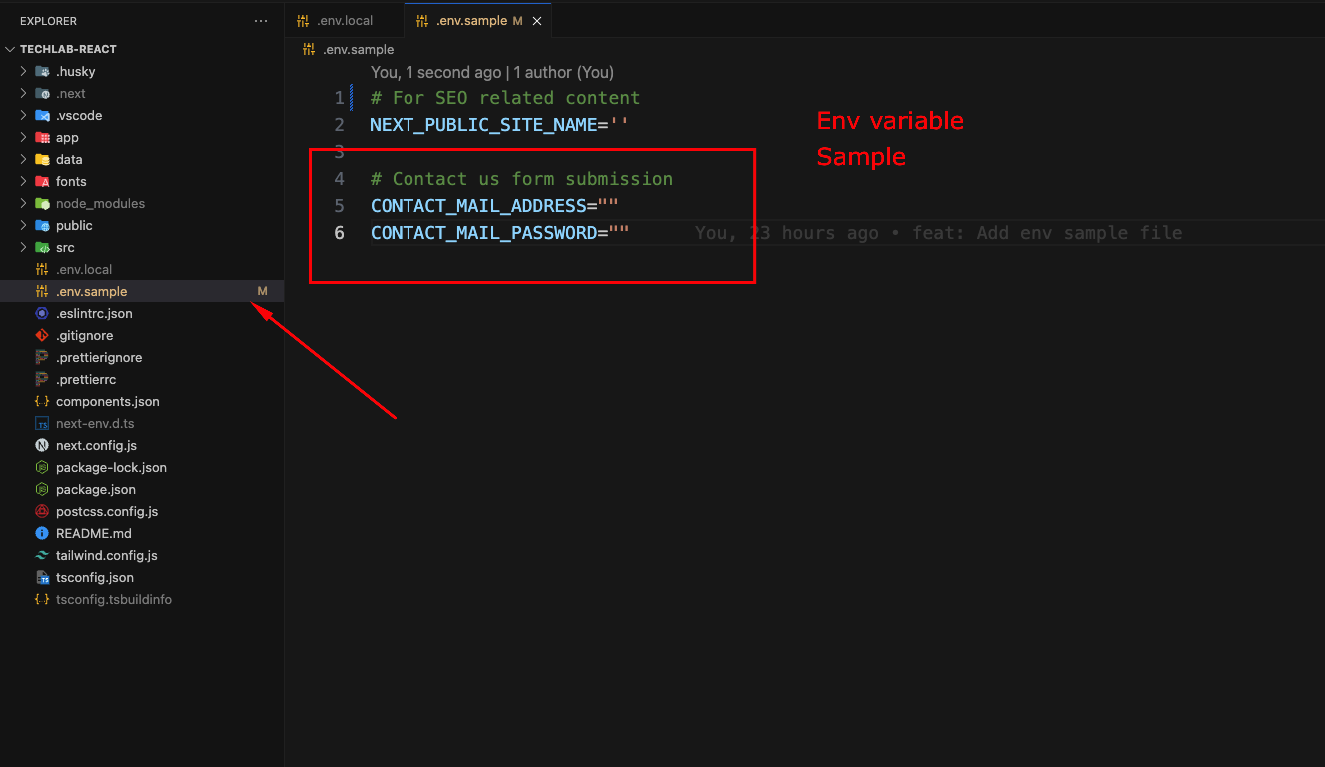This screenshot has height=767, width=1325.
Task: Click .env.sample in the breadcrumb bar
Action: (x=357, y=49)
